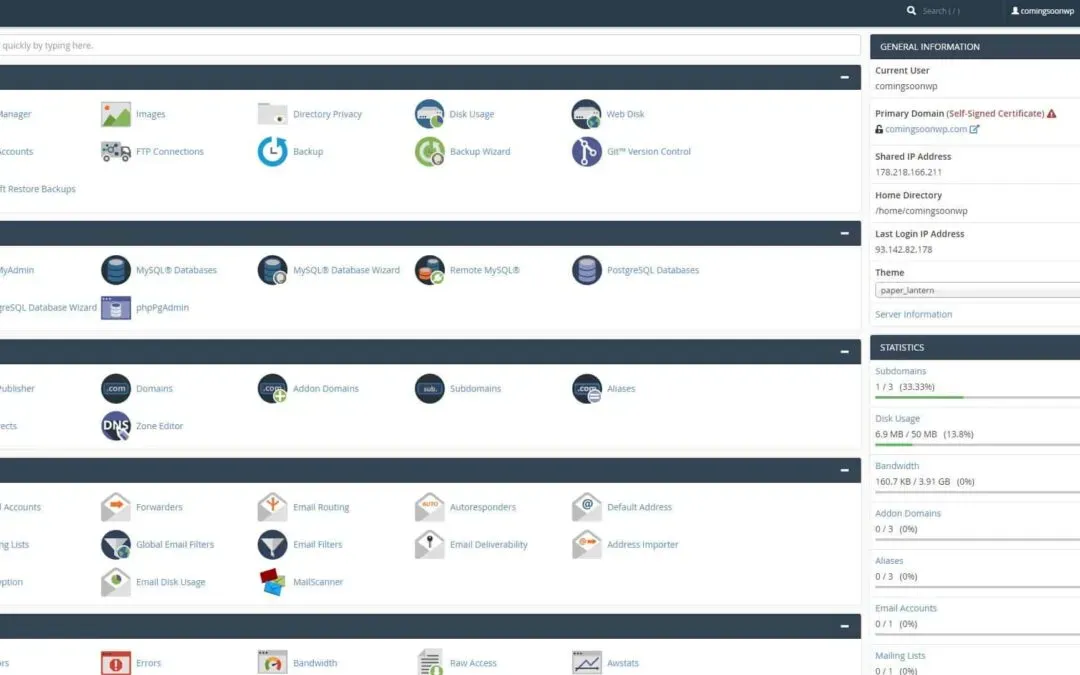Select the shared IP 178.218.166.211 text
Screen dimensions: 1080x675
point(908,173)
